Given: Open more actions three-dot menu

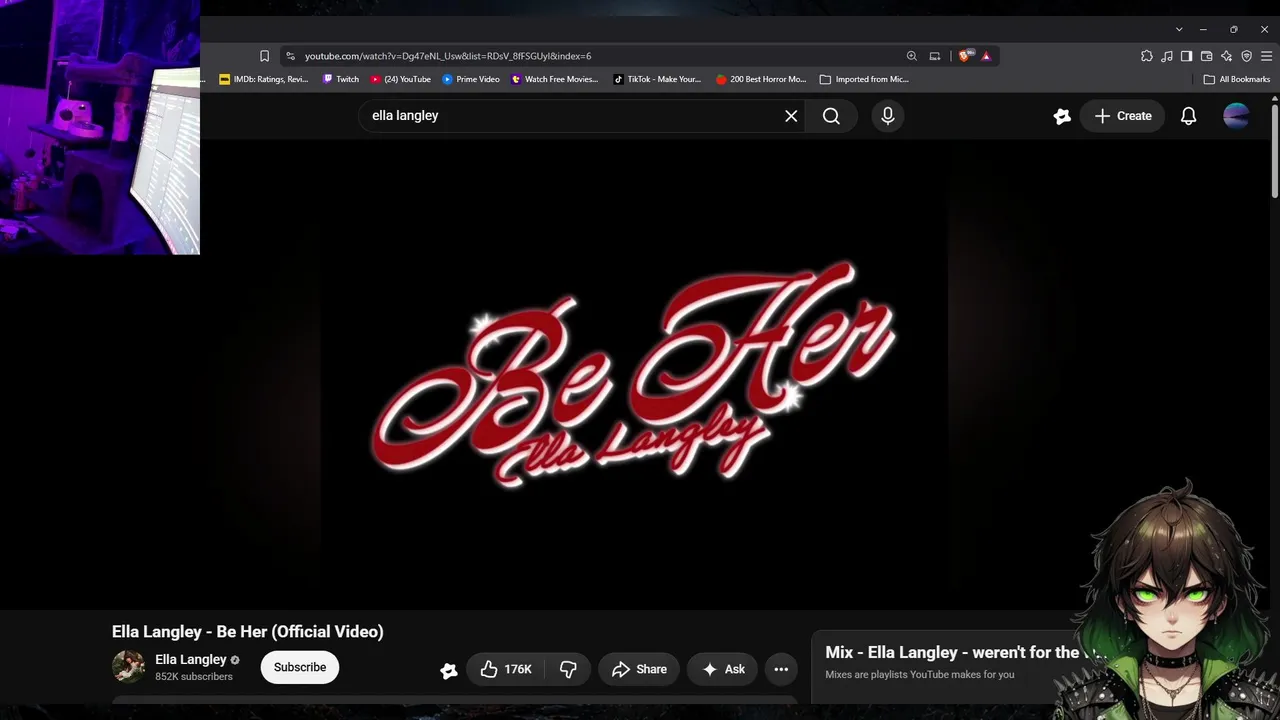Looking at the screenshot, I should pyautogui.click(x=781, y=669).
